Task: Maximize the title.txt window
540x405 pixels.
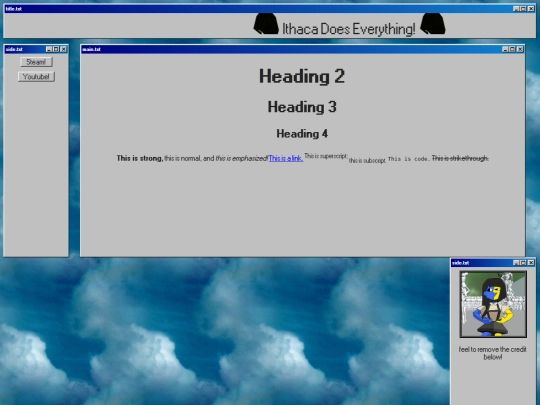Action: tap(523, 9)
